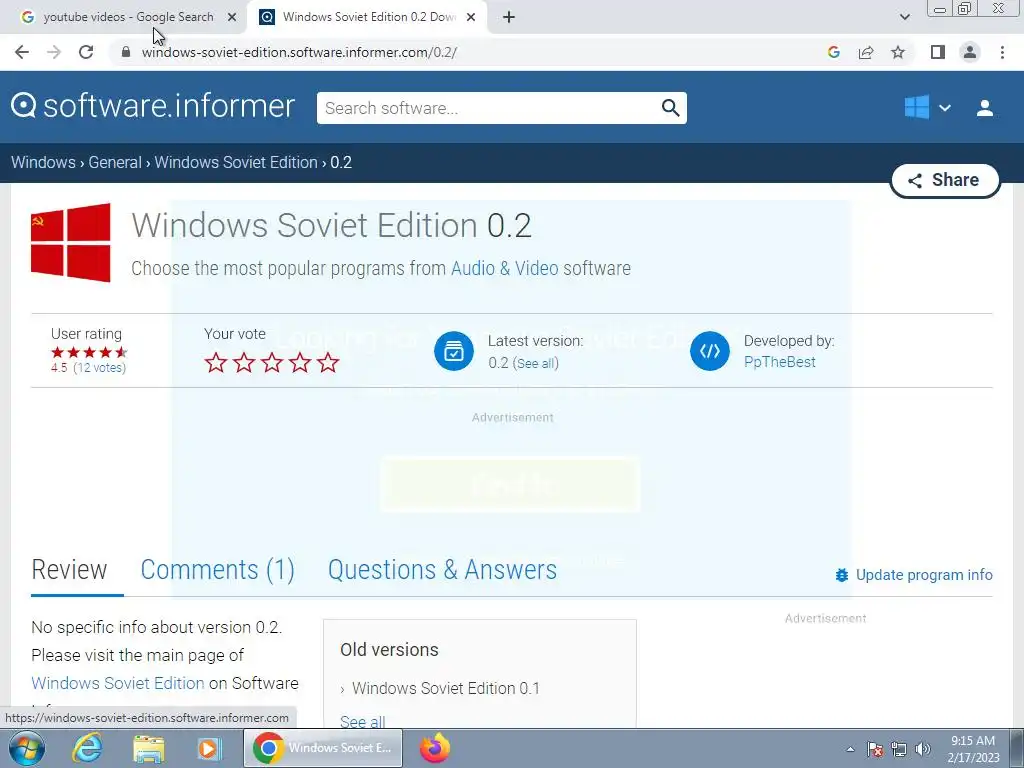Click the padlock site info icon
The height and width of the screenshot is (768, 1024).
126,52
